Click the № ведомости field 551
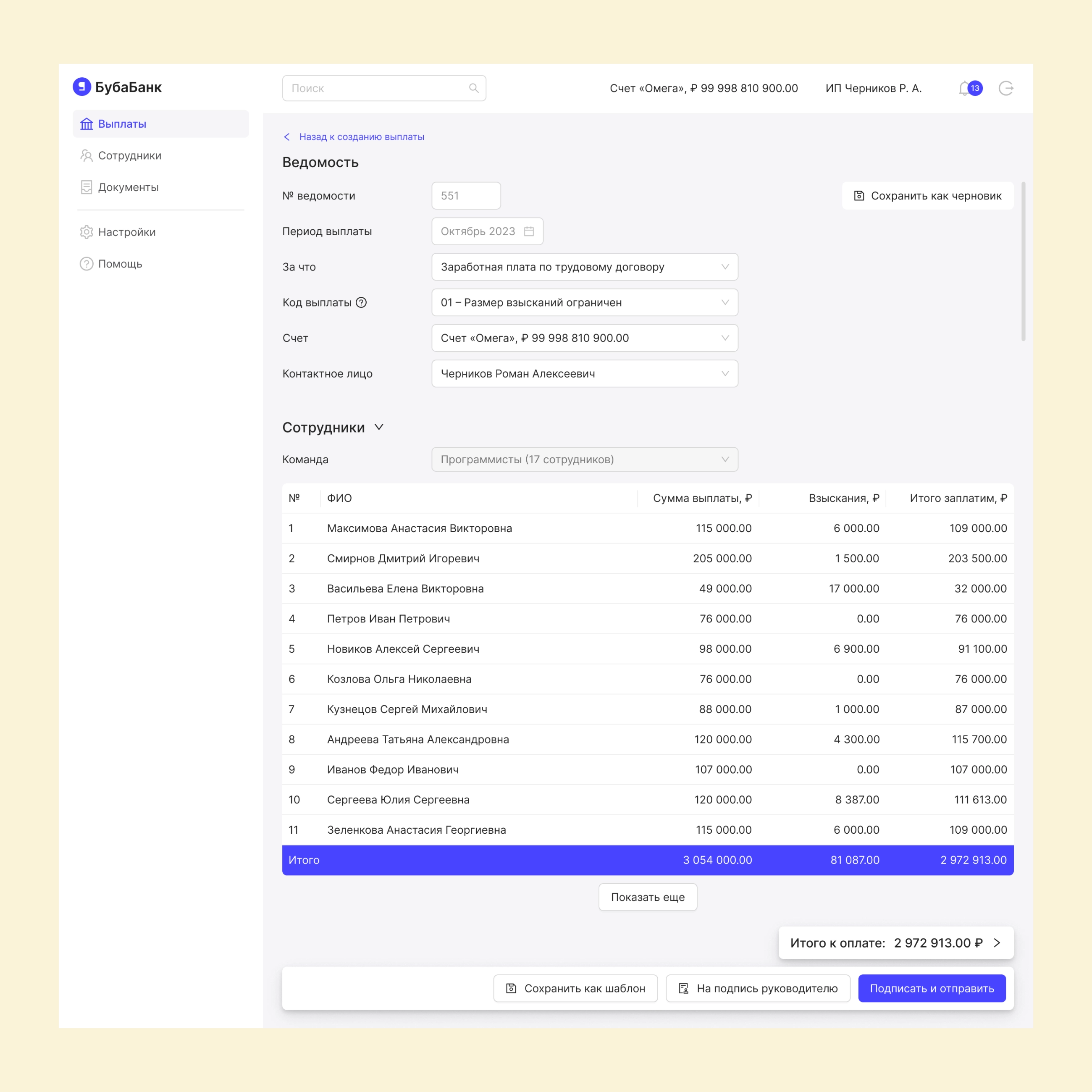The height and width of the screenshot is (1092, 1092). coord(466,196)
